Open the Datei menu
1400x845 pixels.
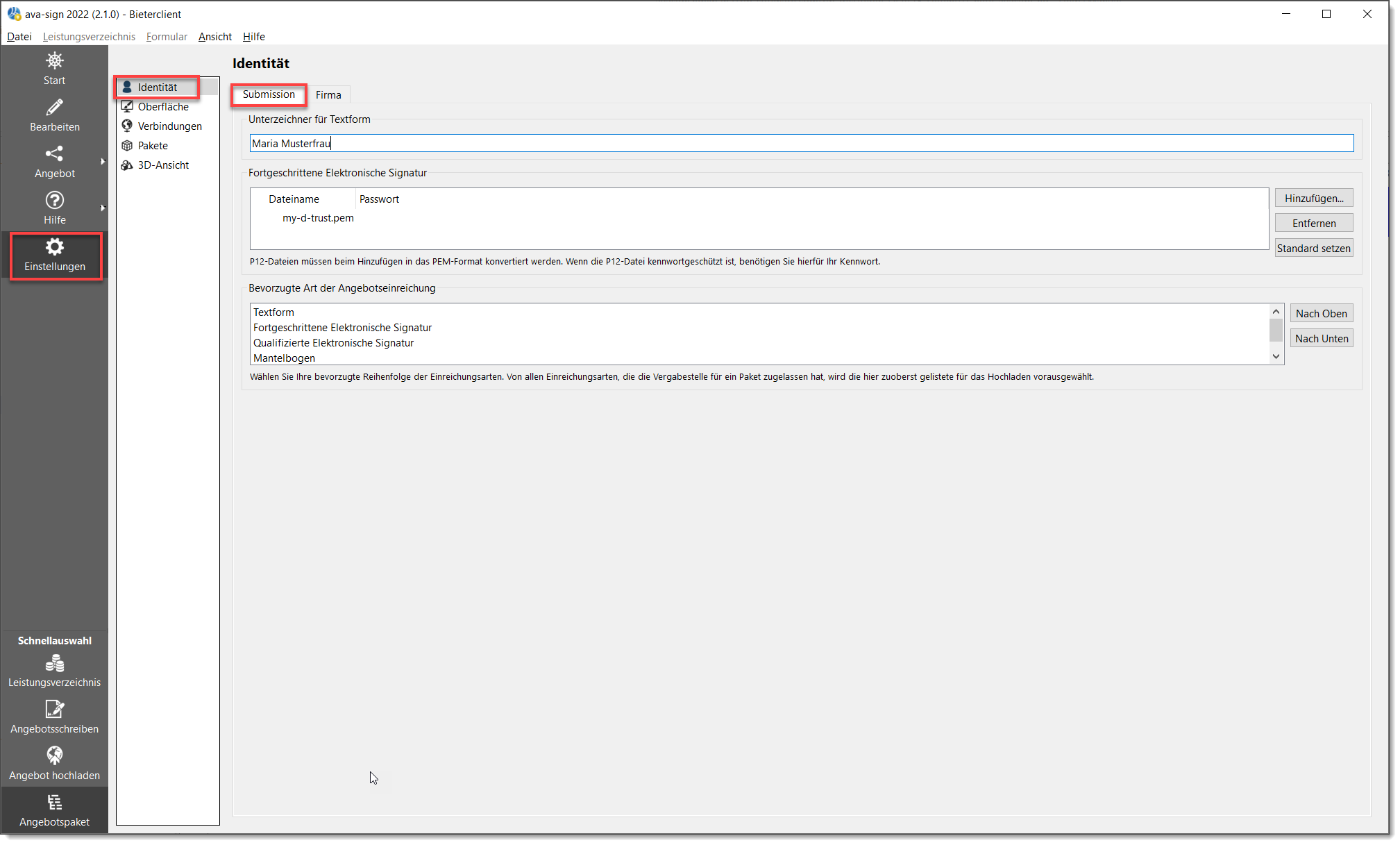coord(19,37)
